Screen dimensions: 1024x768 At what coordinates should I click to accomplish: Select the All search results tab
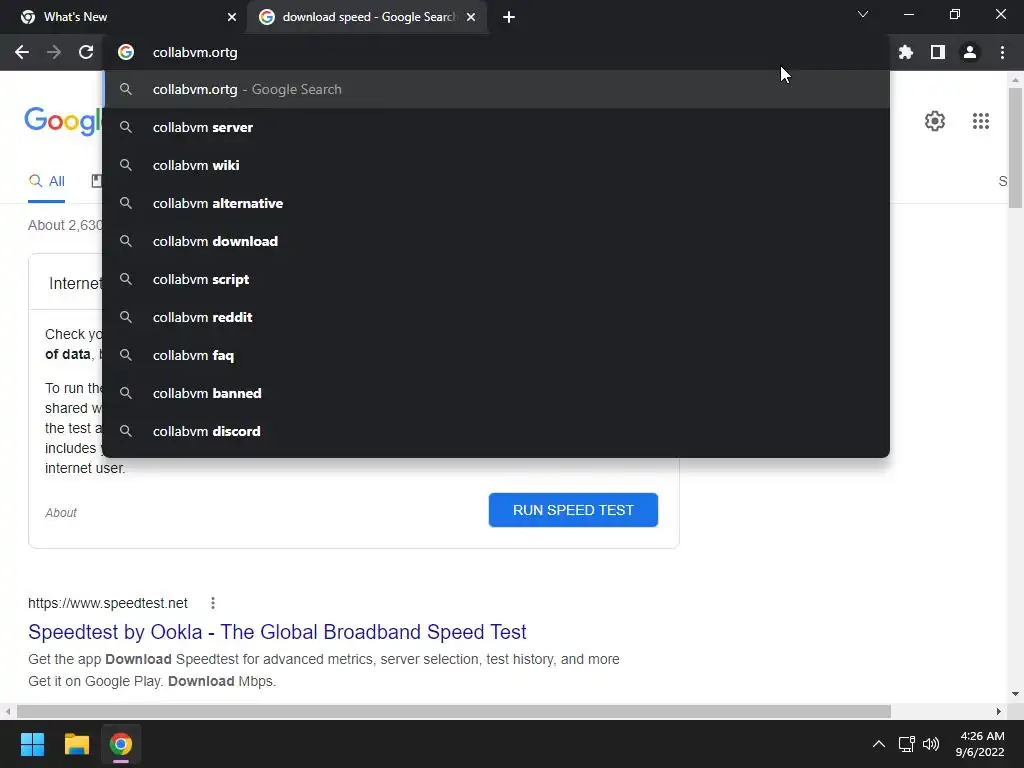click(46, 181)
